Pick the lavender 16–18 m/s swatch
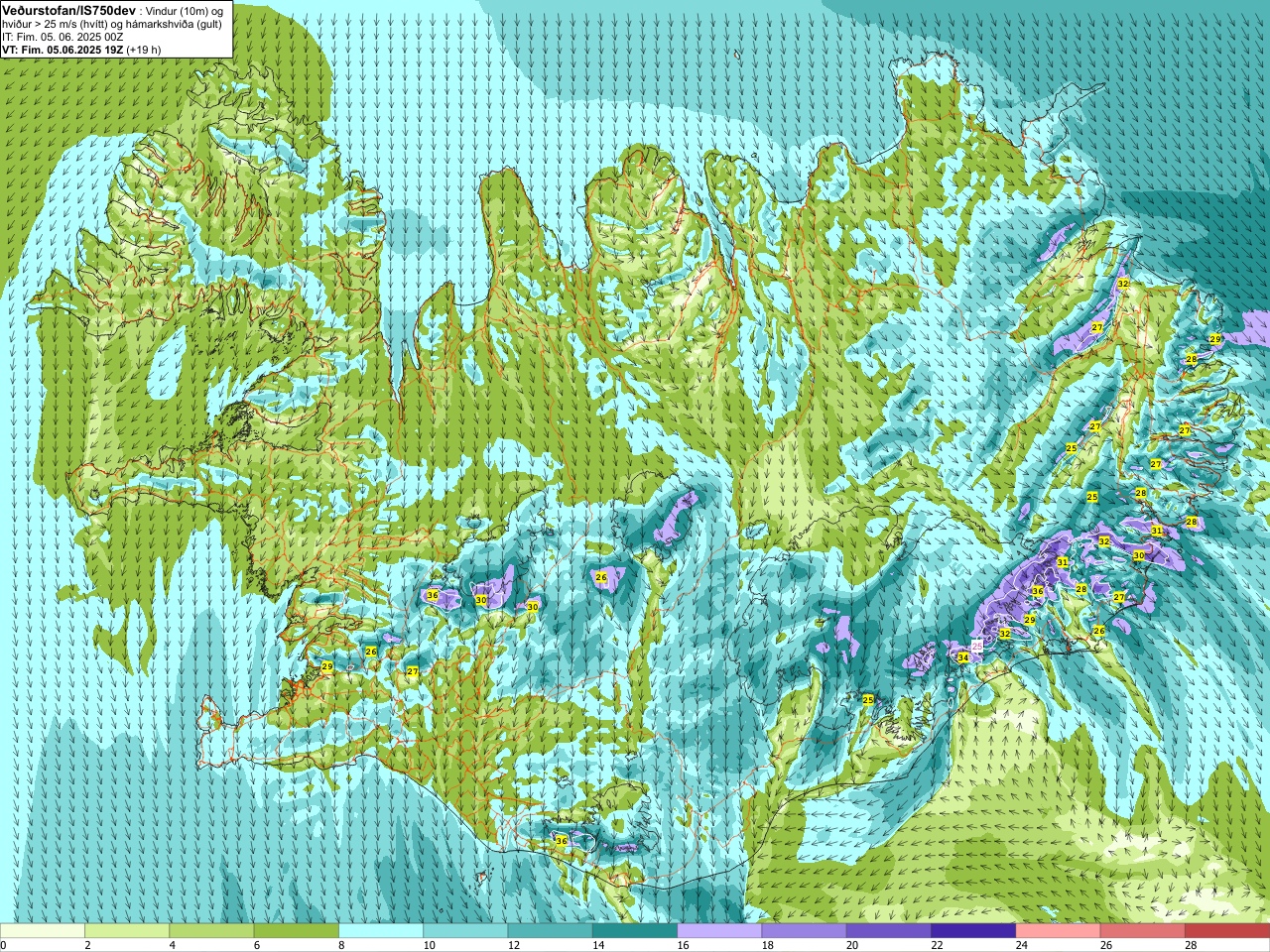 coord(719,931)
